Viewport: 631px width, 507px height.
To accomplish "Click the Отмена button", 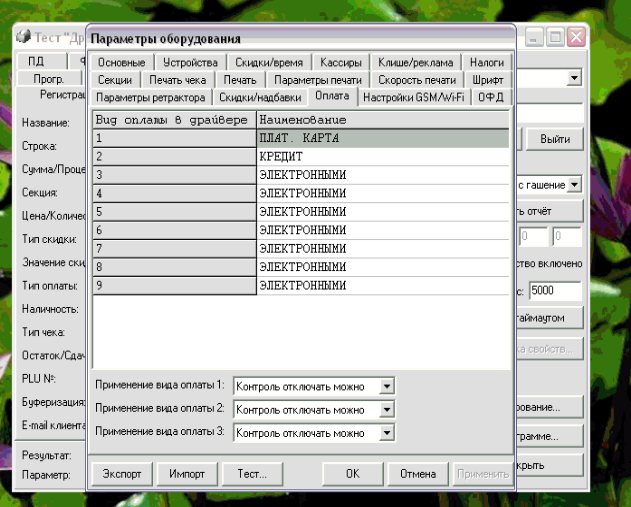I will (x=417, y=473).
